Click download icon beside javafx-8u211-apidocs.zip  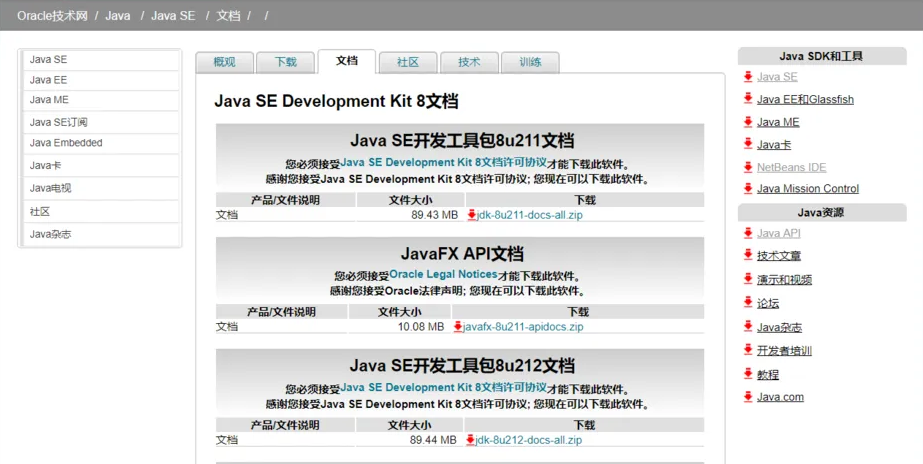pyautogui.click(x=458, y=327)
